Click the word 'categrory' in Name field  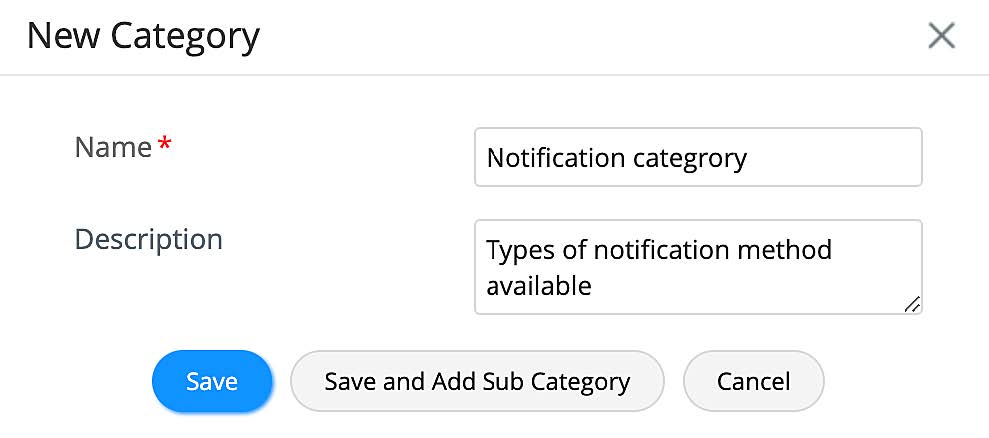pos(690,158)
